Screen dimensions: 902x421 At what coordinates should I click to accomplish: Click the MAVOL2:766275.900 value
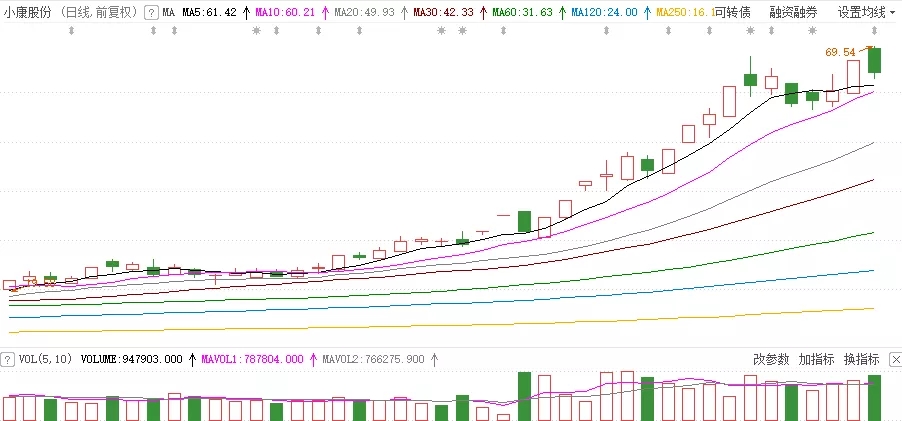tap(373, 359)
